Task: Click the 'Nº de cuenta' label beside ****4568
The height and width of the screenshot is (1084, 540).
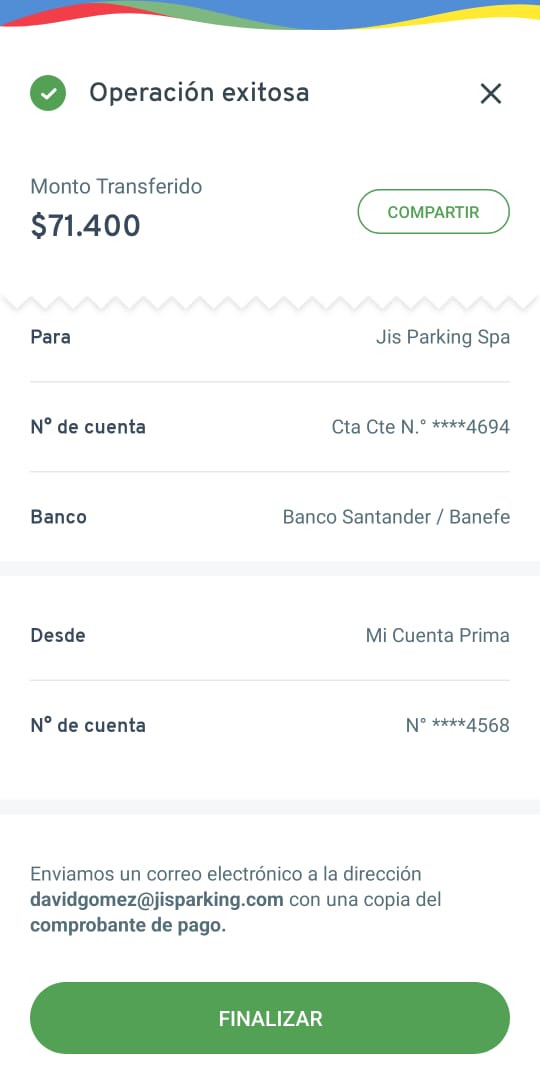Action: click(88, 725)
